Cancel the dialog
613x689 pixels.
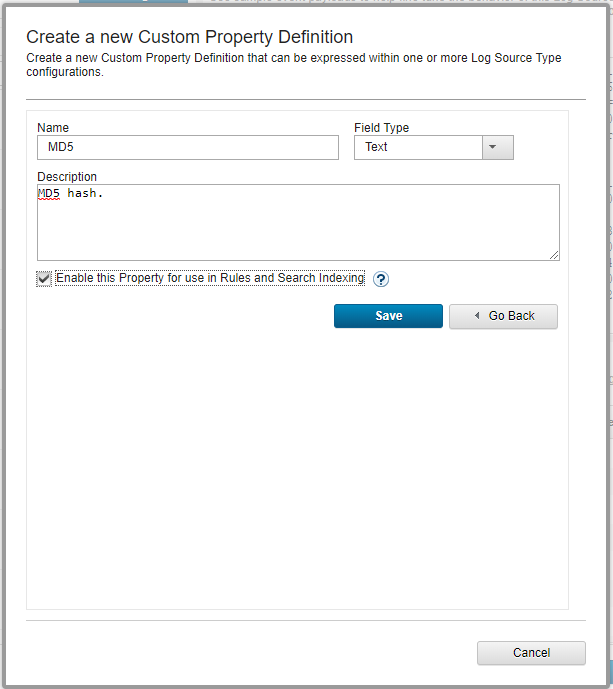pos(531,653)
